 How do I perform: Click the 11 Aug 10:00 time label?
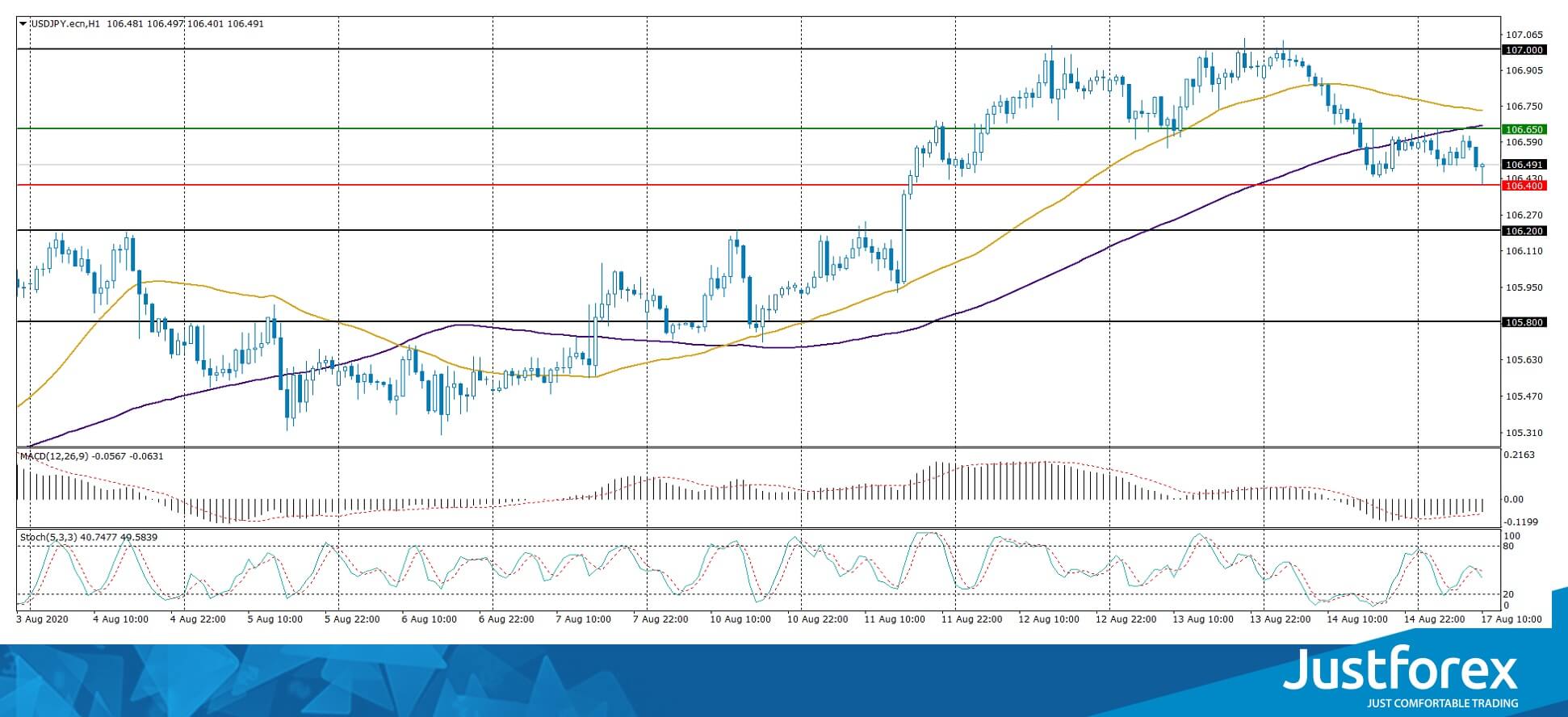click(895, 619)
